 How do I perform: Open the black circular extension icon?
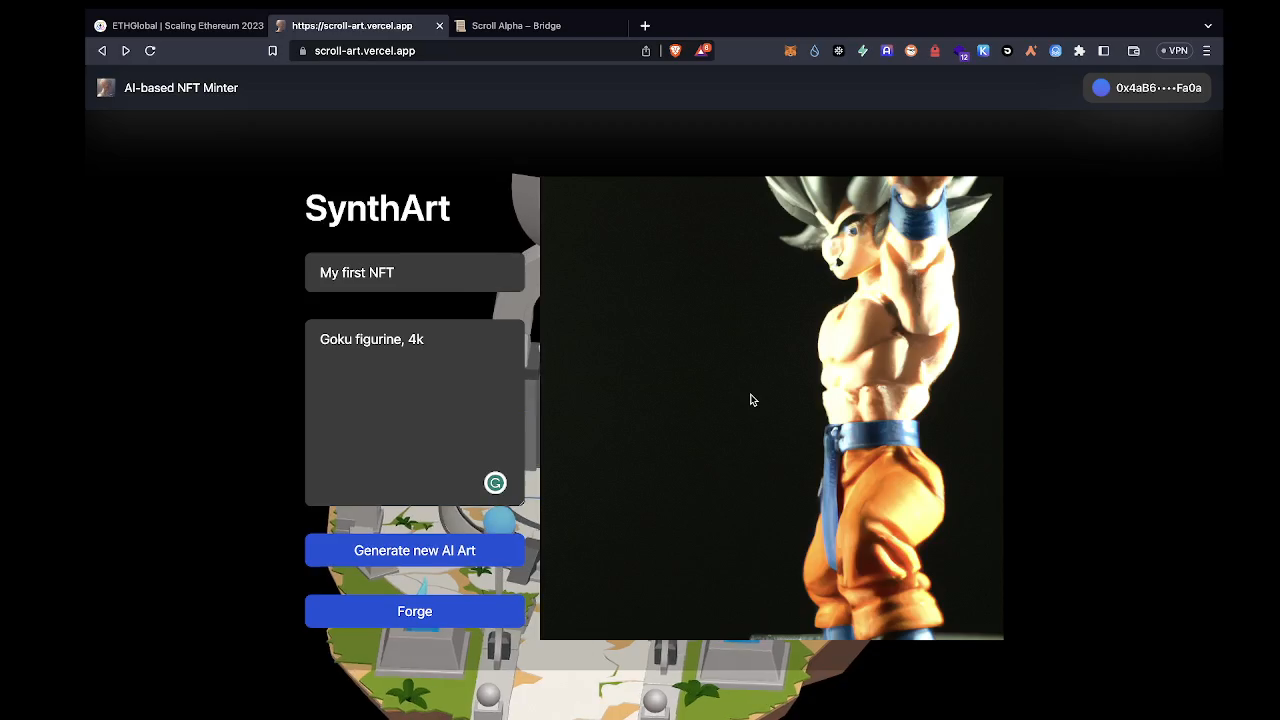pyautogui.click(x=1007, y=51)
